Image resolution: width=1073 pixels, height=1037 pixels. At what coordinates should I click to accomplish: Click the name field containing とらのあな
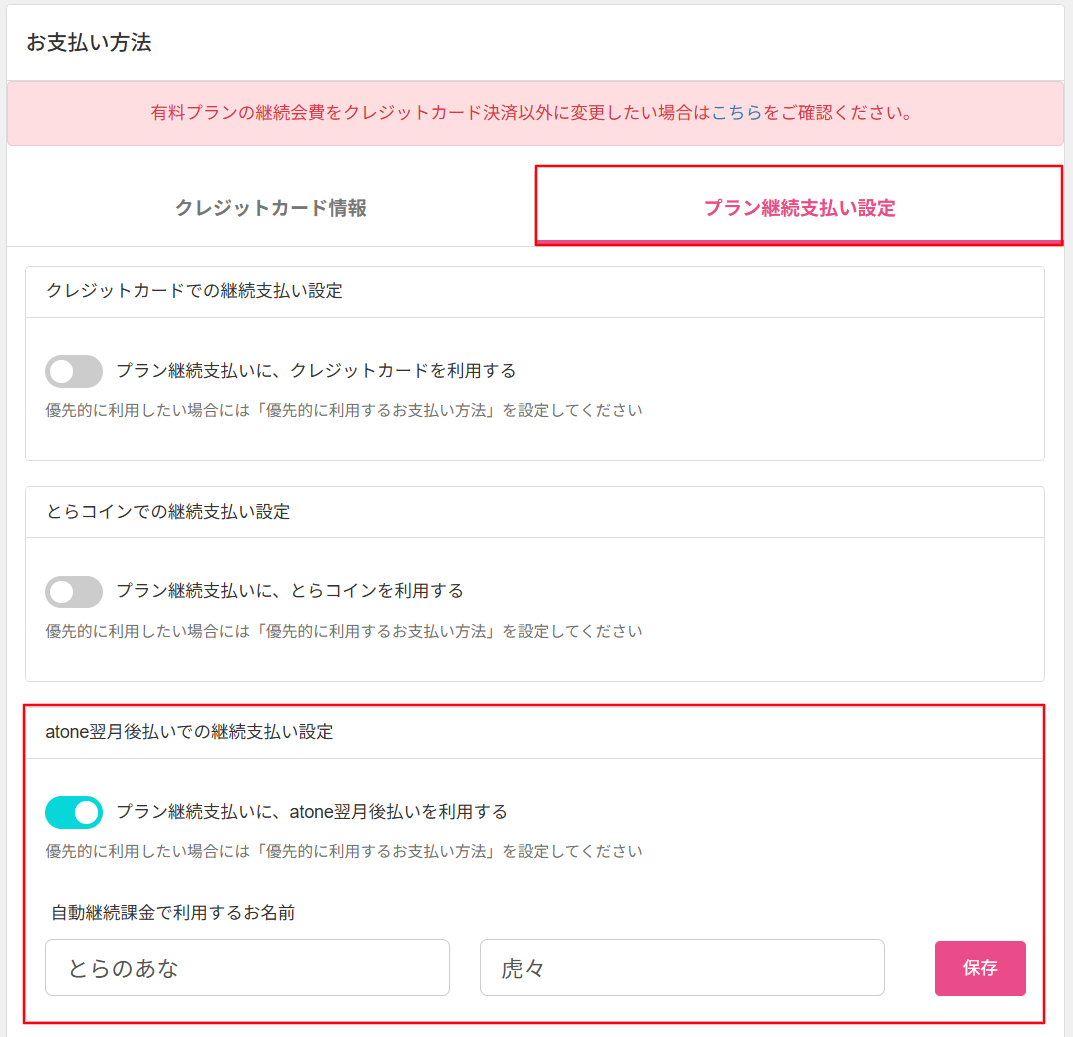tap(247, 968)
